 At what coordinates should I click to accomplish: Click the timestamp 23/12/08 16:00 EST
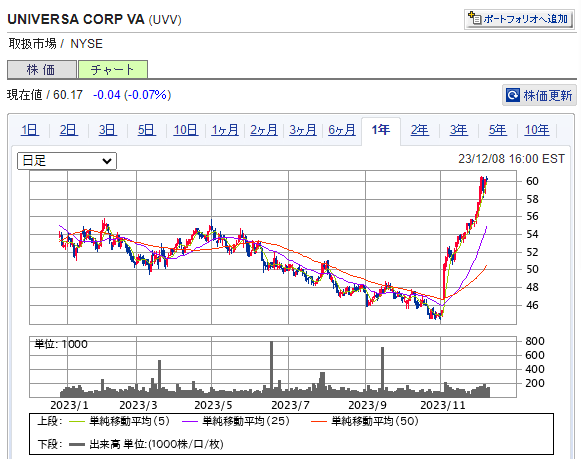click(x=511, y=159)
